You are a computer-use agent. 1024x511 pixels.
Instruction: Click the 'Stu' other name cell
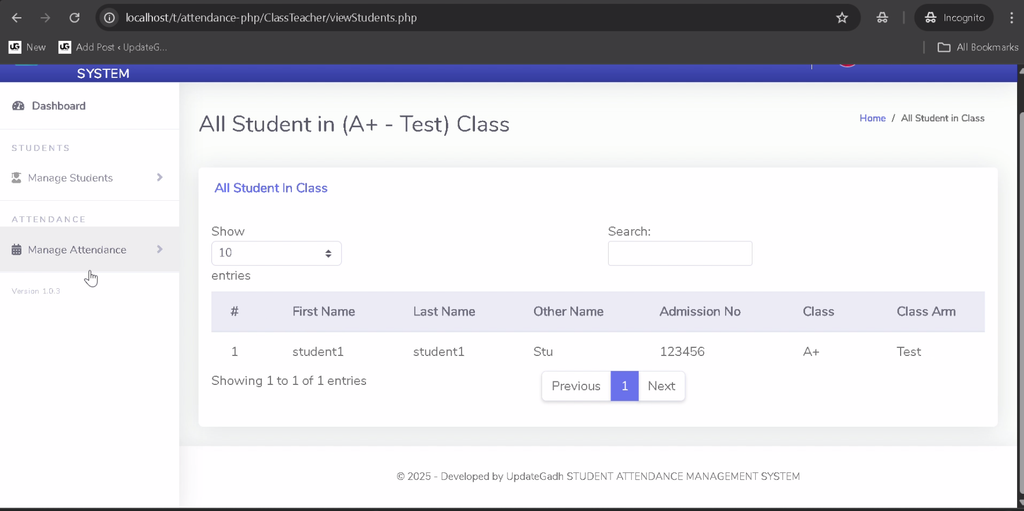(543, 352)
